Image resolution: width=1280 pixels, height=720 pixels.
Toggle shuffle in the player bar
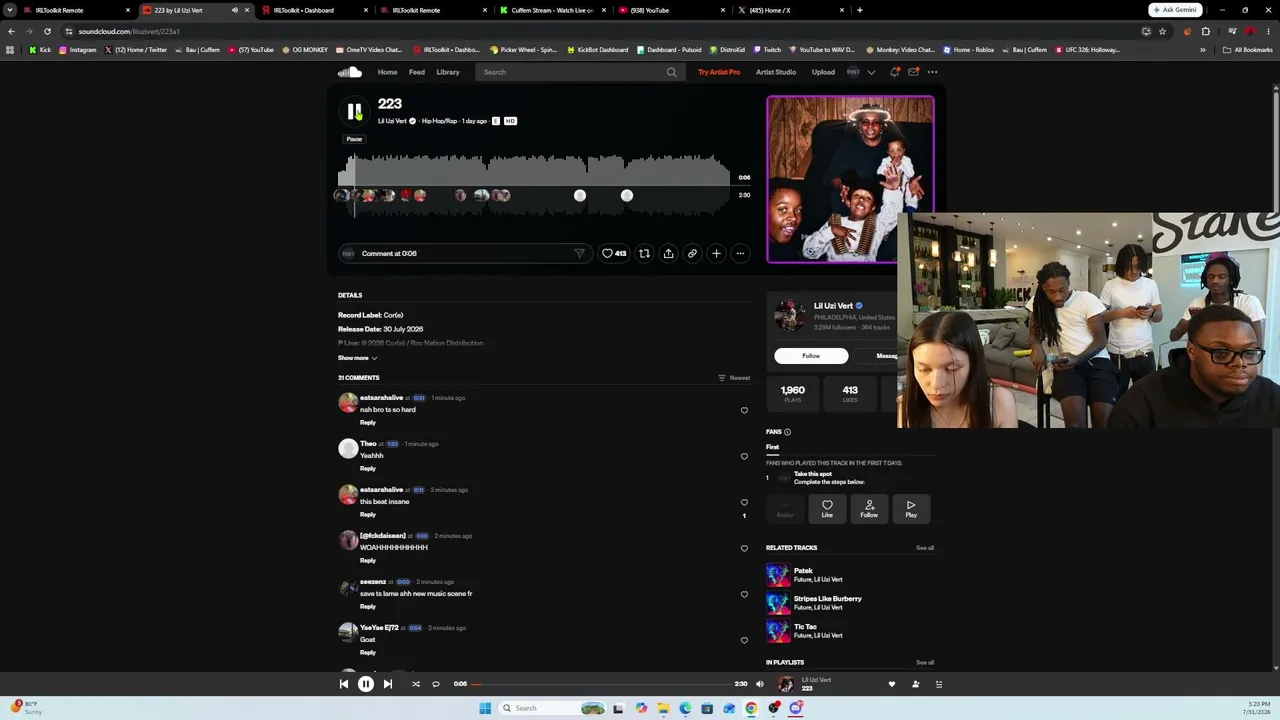coord(416,684)
